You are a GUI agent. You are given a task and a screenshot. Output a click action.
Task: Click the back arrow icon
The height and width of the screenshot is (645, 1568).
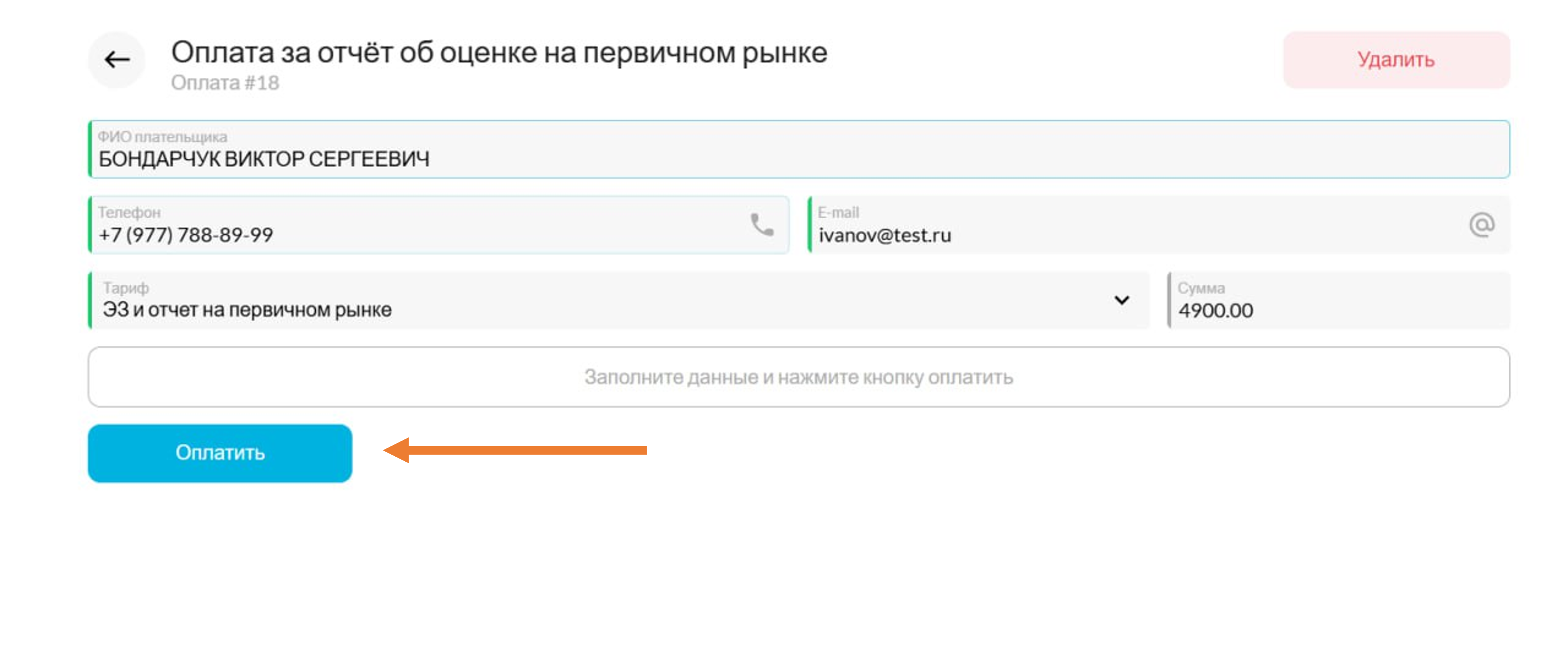[117, 59]
